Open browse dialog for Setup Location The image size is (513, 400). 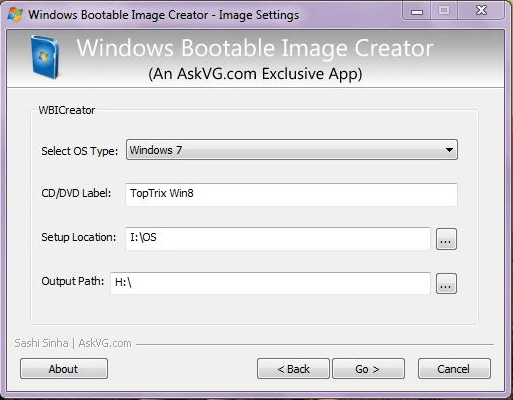(x=446, y=239)
